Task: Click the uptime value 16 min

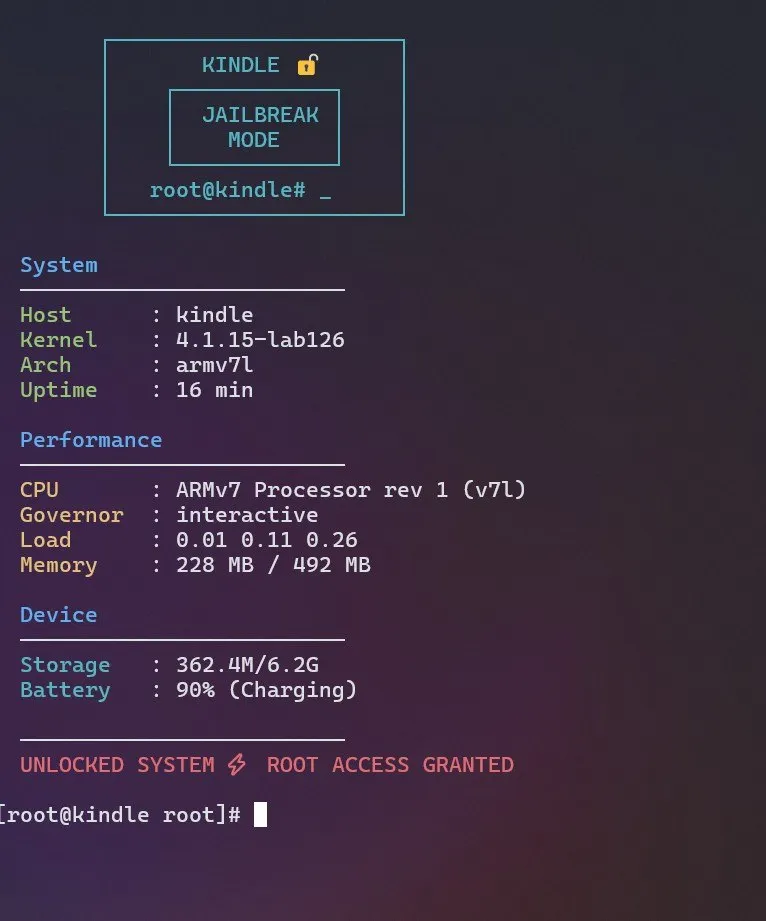Action: pyautogui.click(x=214, y=389)
